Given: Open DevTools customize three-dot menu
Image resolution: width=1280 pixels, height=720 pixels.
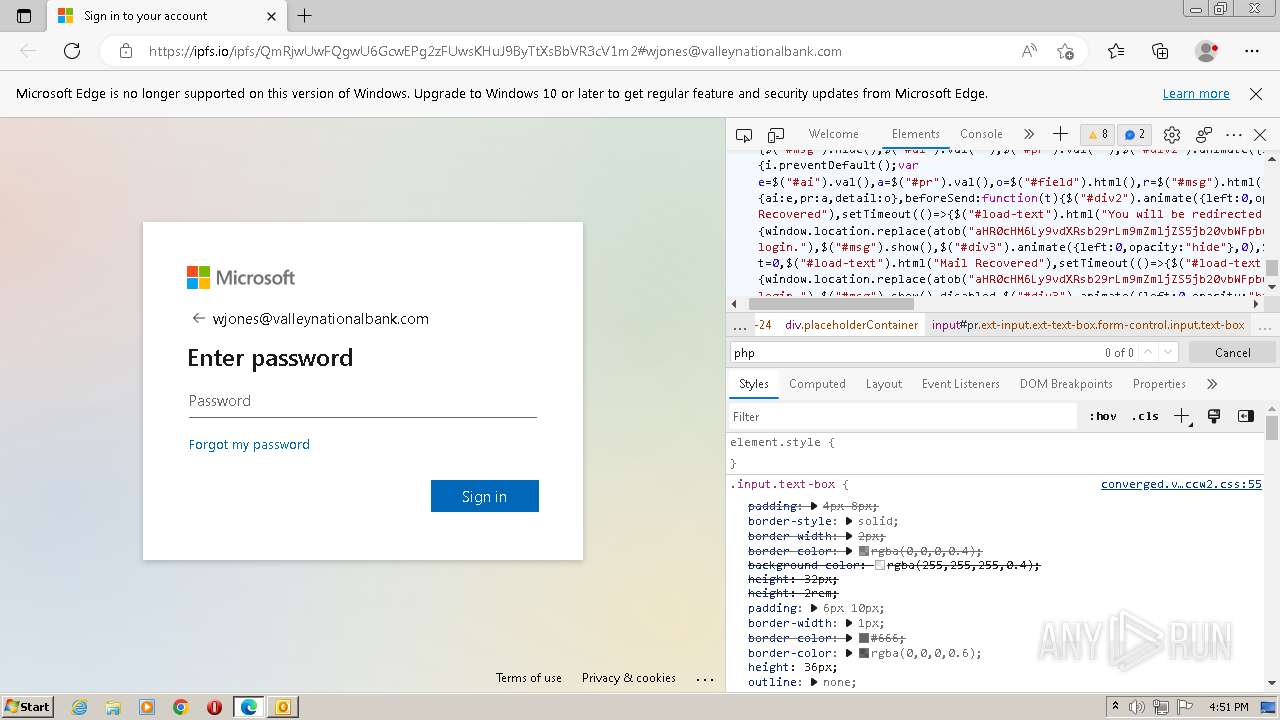Looking at the screenshot, I should [1234, 135].
